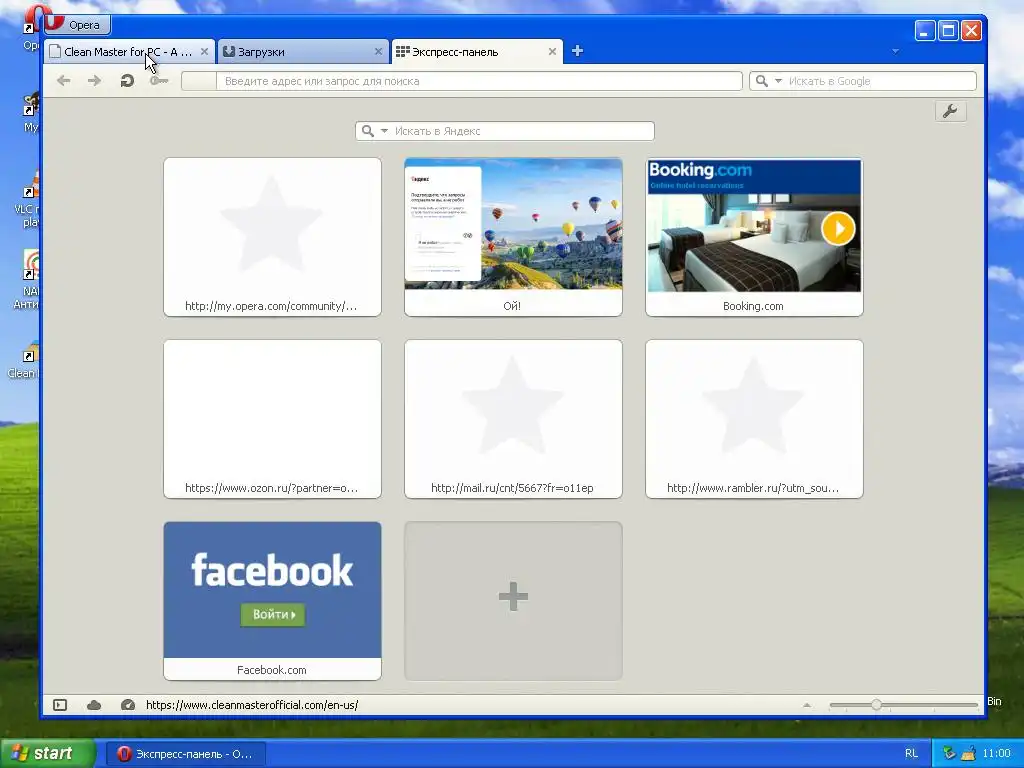The image size is (1024, 768).
Task: Go forward with the forward arrow
Action: tap(95, 80)
